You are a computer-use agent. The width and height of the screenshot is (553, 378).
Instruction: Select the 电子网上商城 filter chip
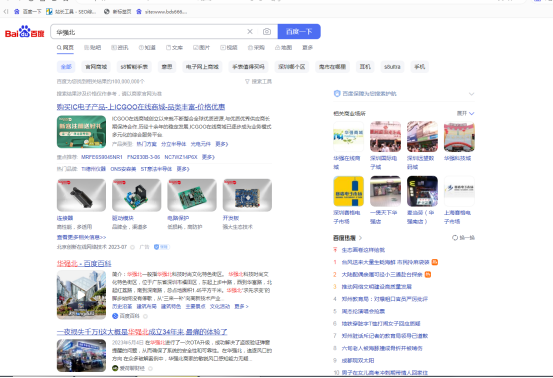pos(202,67)
